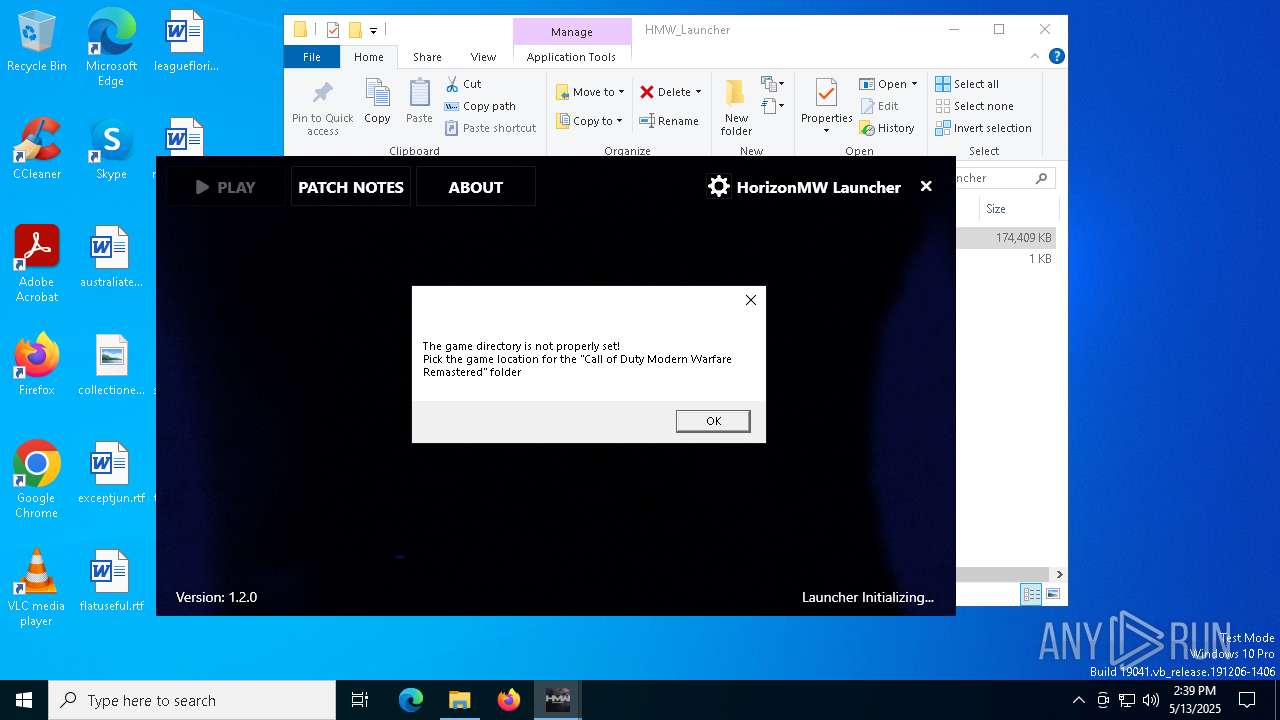Click Edit in ribbon Open group
Screen dimensions: 1280x720
879,106
